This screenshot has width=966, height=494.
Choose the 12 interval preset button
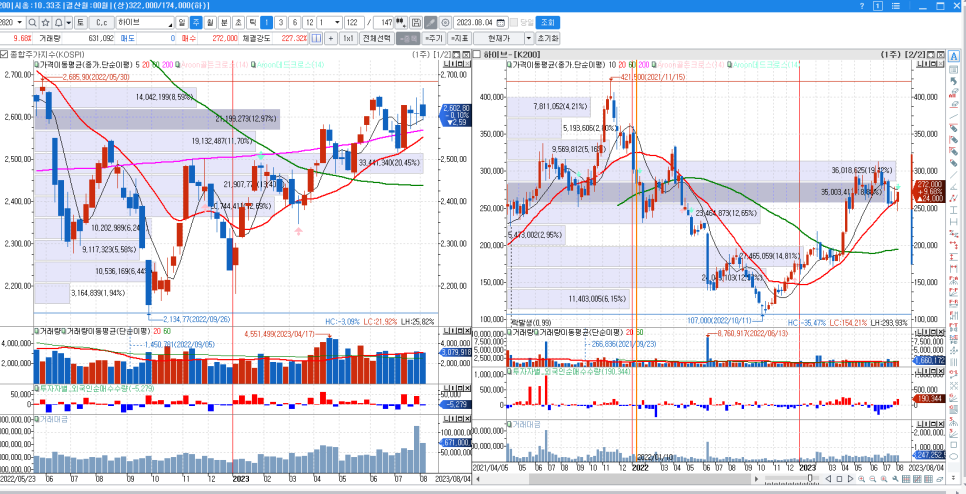[309, 22]
